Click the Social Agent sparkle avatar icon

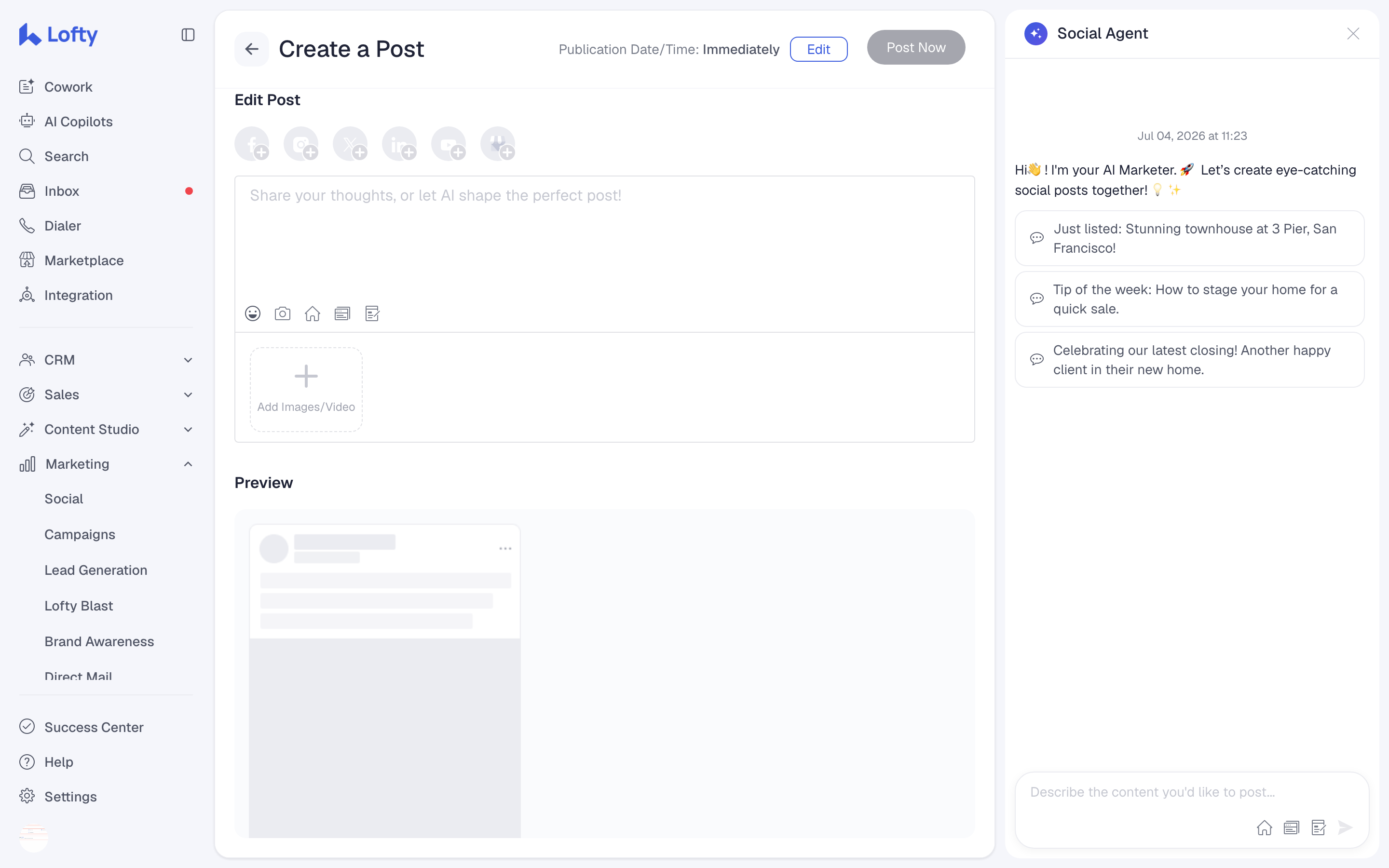point(1035,33)
